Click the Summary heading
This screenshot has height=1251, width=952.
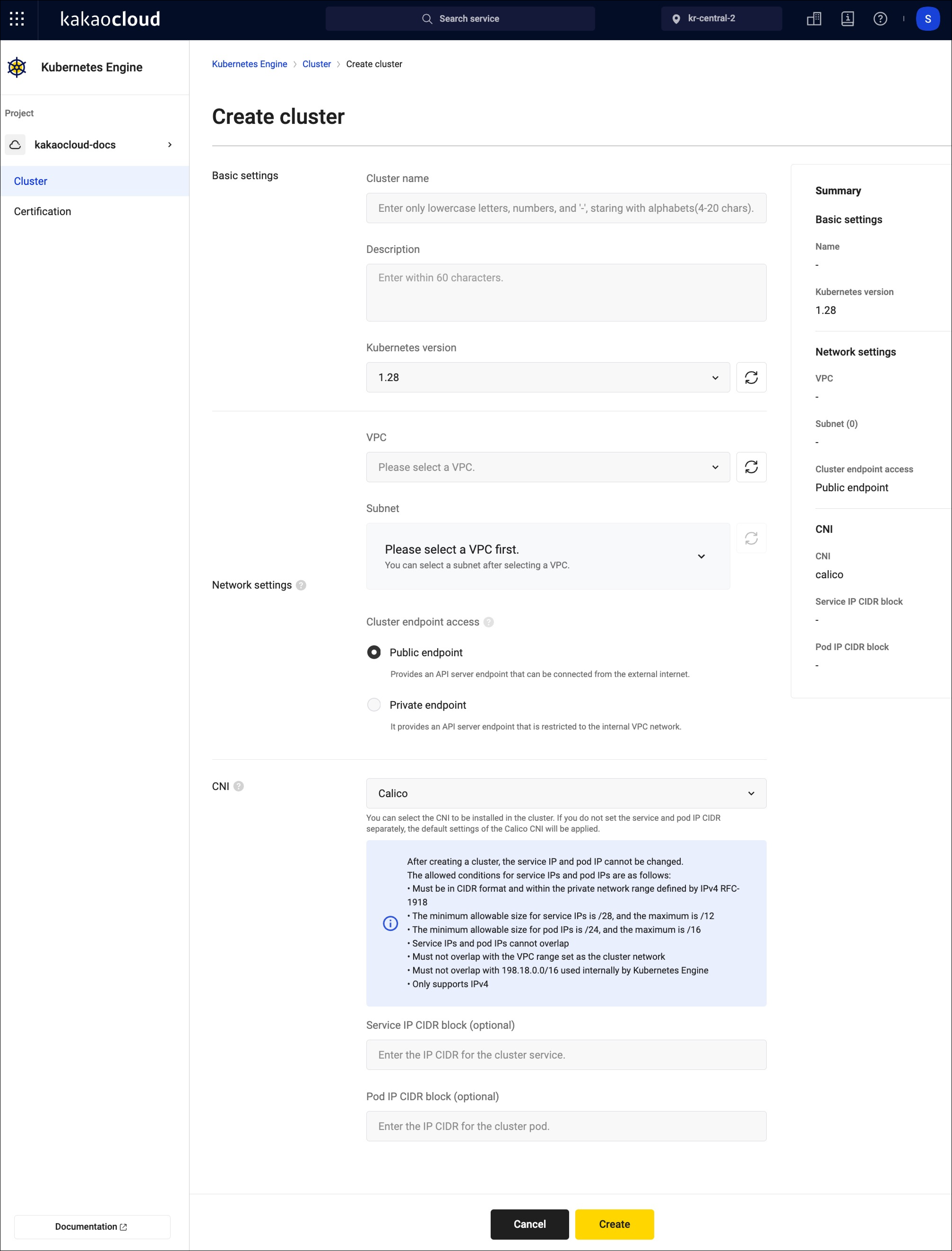[838, 191]
